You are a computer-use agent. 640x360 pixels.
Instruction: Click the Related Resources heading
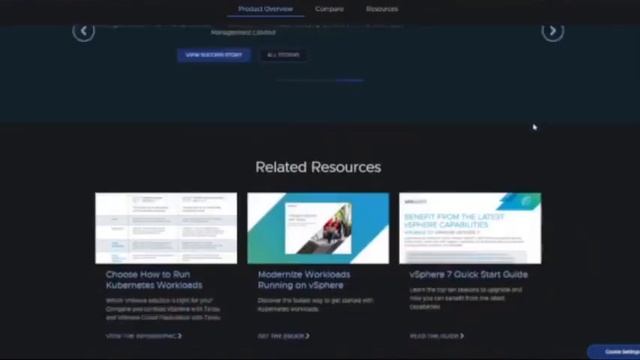[x=318, y=167]
